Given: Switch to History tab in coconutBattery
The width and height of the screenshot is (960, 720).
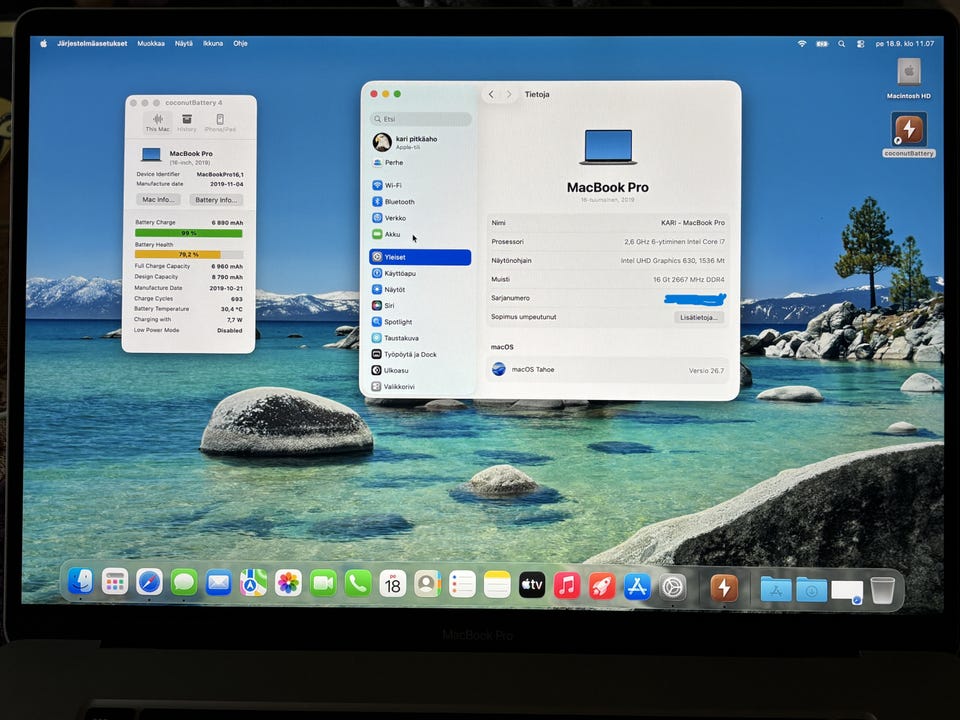Looking at the screenshot, I should 187,122.
